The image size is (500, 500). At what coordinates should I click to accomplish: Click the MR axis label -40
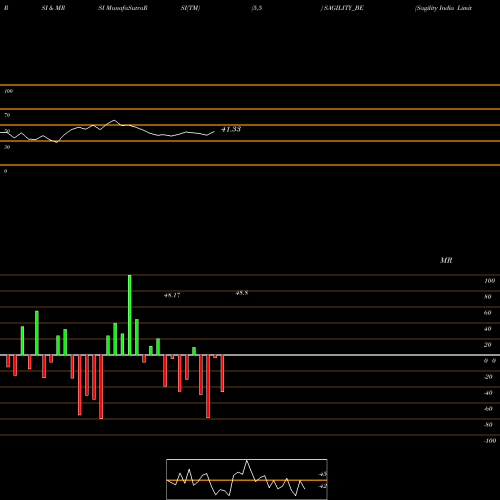tap(488, 393)
